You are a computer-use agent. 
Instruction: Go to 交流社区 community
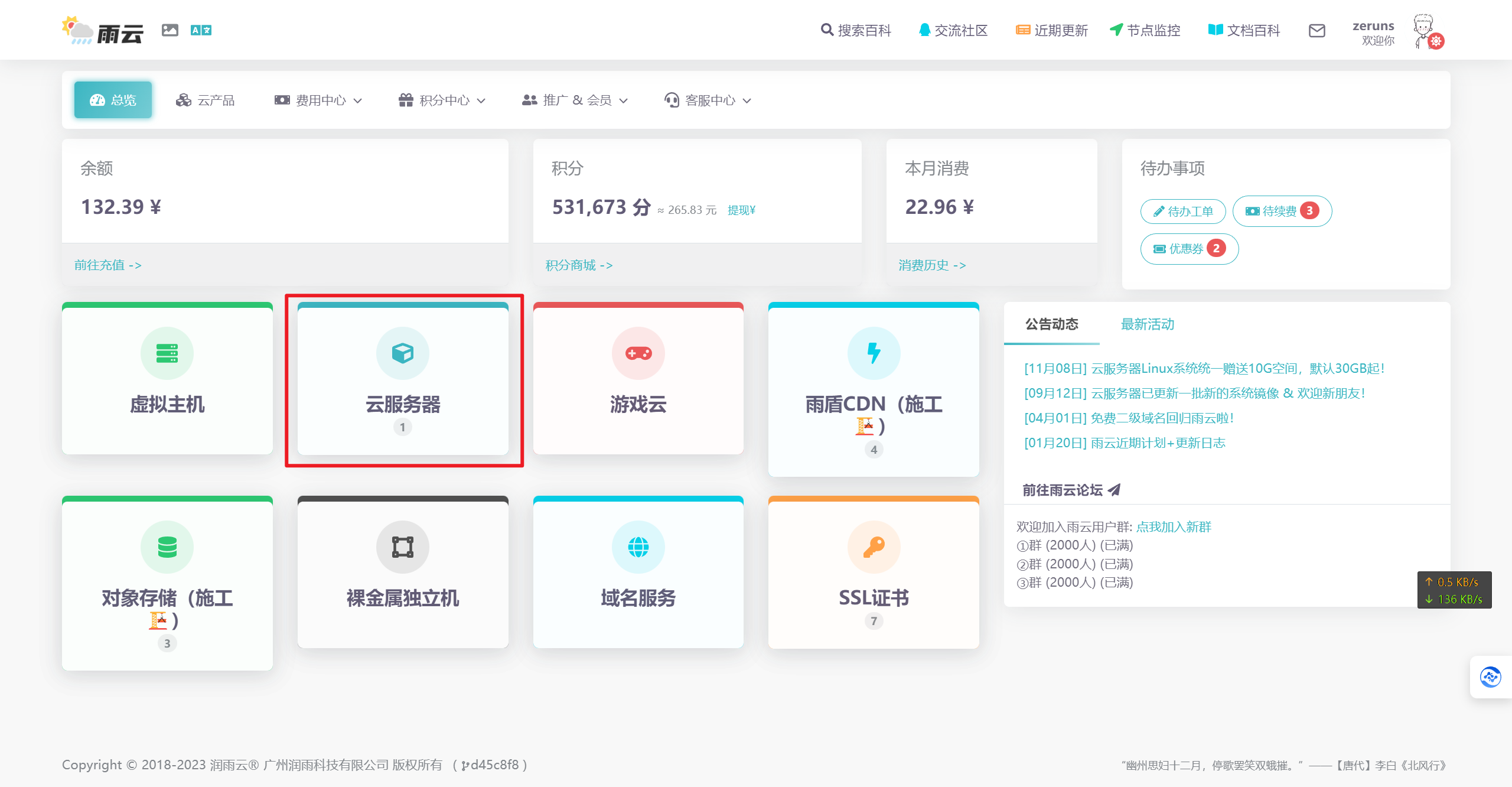click(x=953, y=30)
